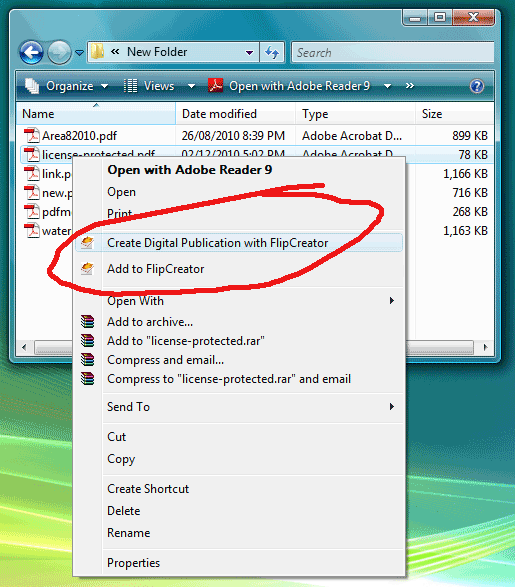This screenshot has height=587, width=515.
Task: Click the Search input field
Action: coord(393,52)
